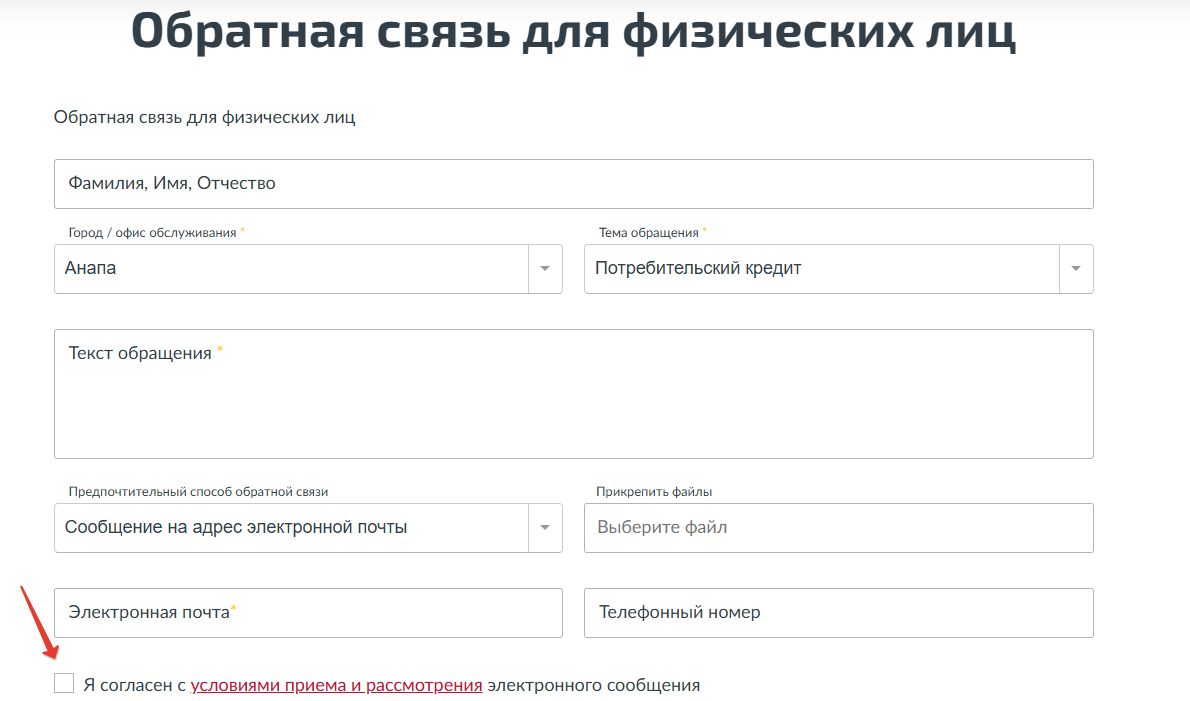Viewport: 1190px width, 701px height.
Task: Click the Фамилия, Имя, Отчество field
Action: (x=573, y=184)
